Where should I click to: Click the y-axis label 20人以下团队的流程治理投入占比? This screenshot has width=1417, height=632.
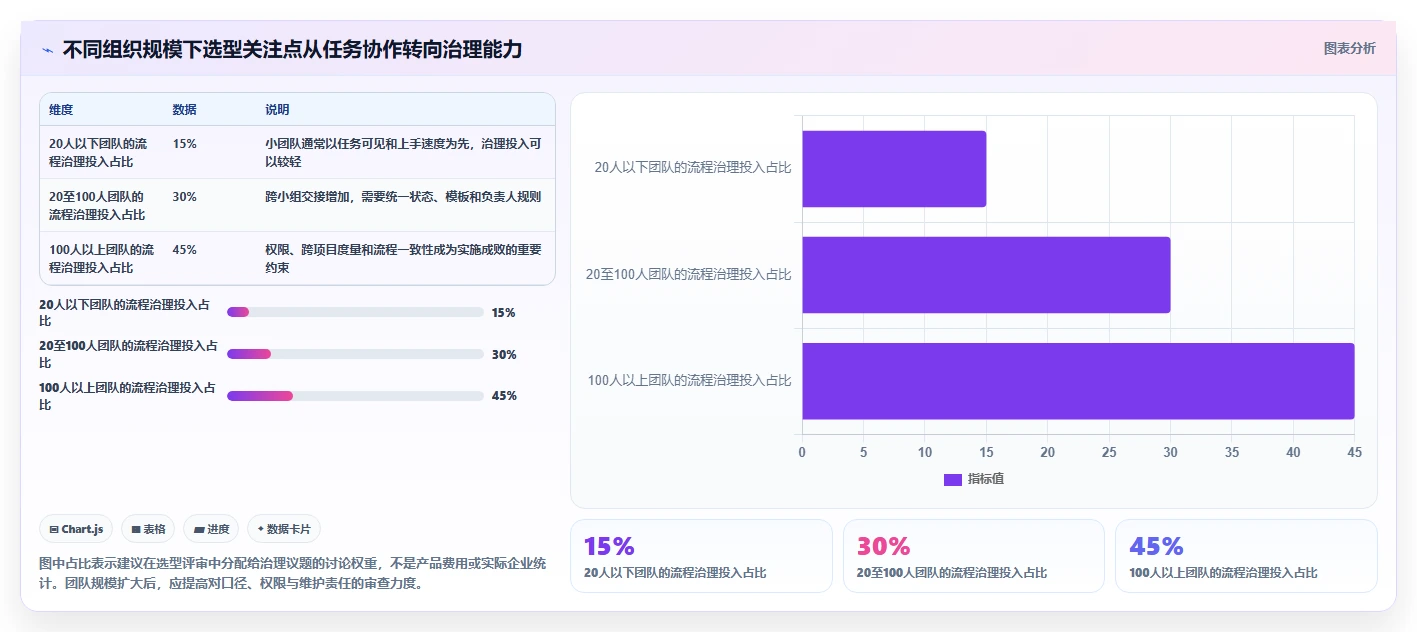pos(693,168)
